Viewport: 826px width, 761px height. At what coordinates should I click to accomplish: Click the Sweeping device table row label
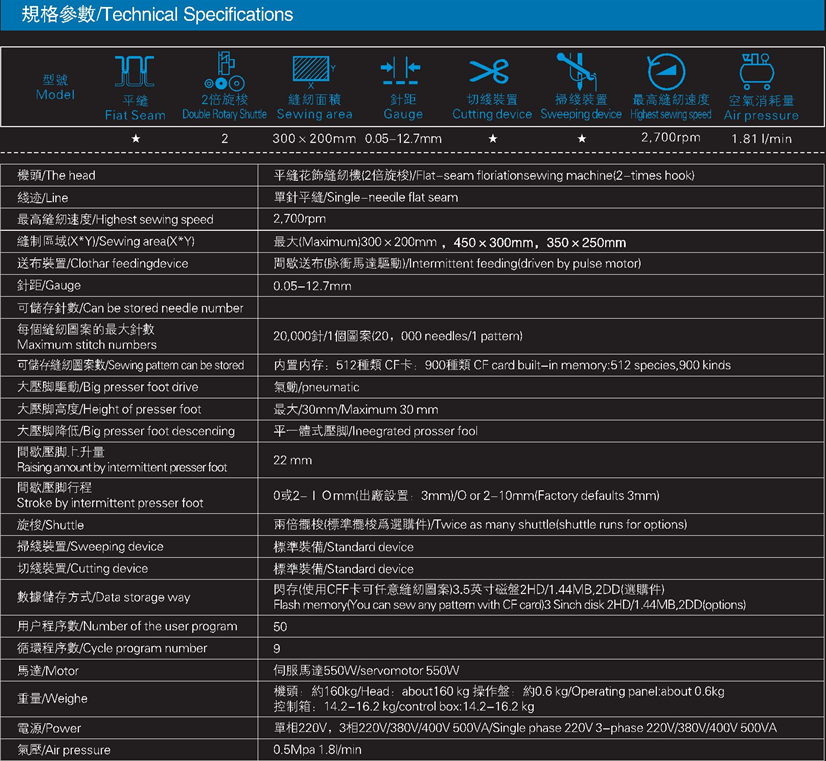90,547
